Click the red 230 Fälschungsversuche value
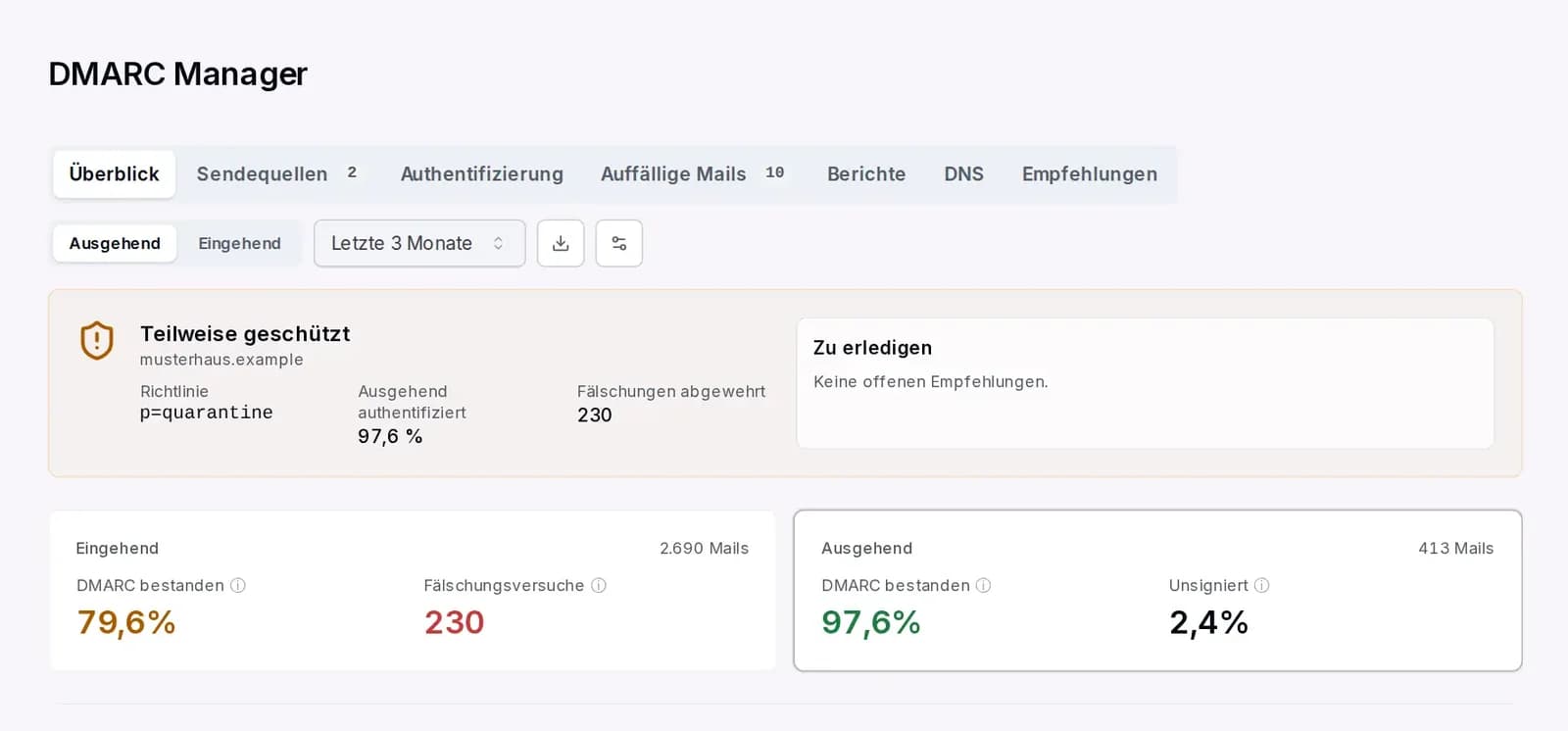This screenshot has width=1568, height=731. point(455,622)
